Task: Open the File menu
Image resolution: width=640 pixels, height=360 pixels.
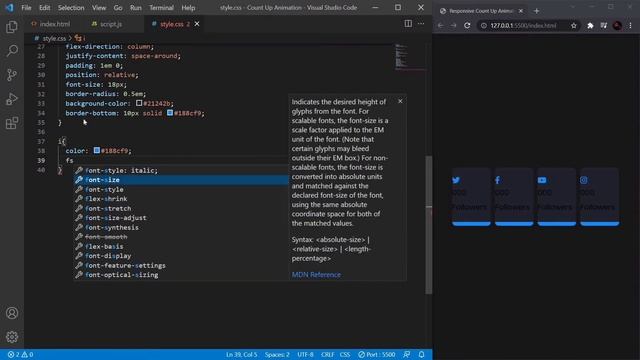Action: (26, 8)
